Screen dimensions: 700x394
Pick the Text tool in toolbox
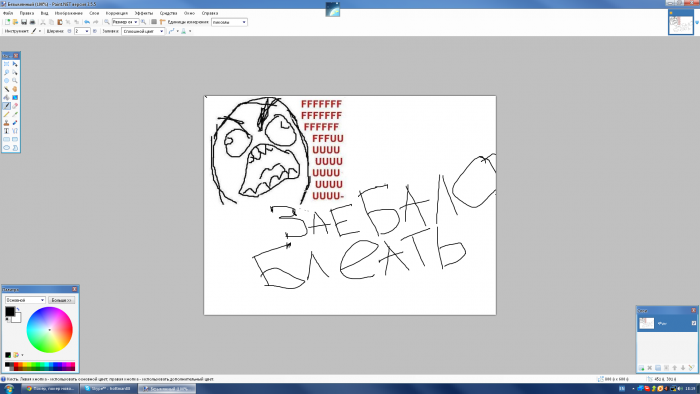click(7, 131)
